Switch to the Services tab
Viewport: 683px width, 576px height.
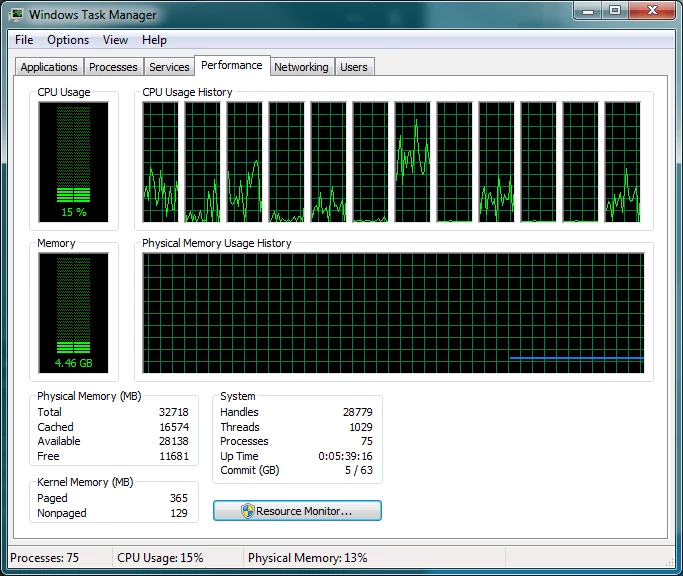click(x=169, y=67)
